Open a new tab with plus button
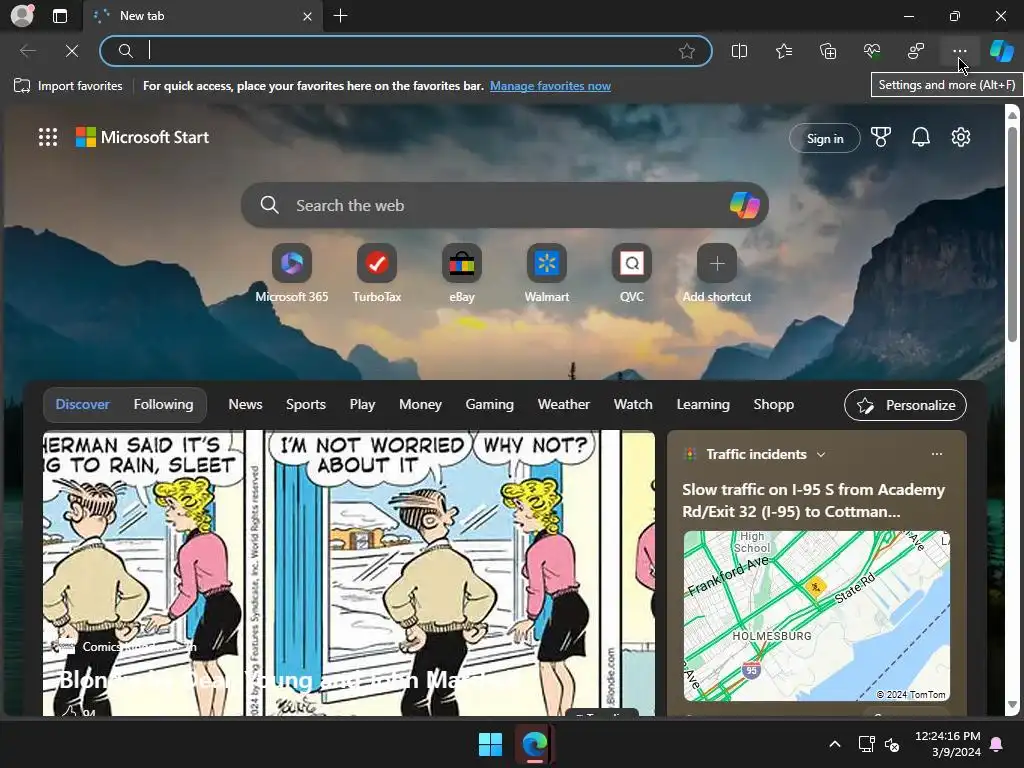 point(340,16)
